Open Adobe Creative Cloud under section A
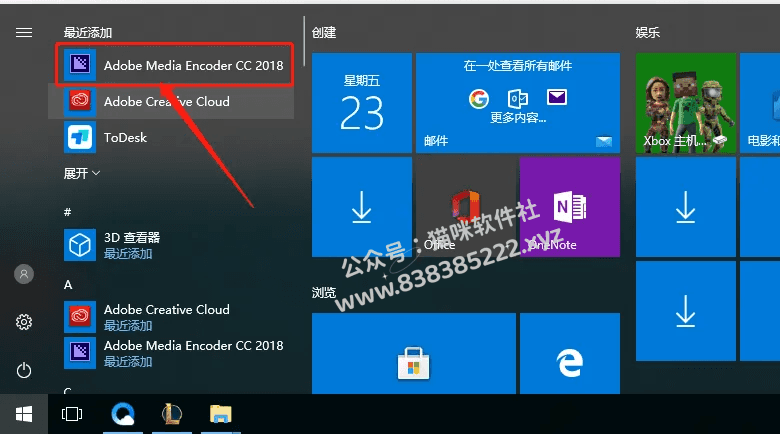The width and height of the screenshot is (780, 434). point(171,317)
